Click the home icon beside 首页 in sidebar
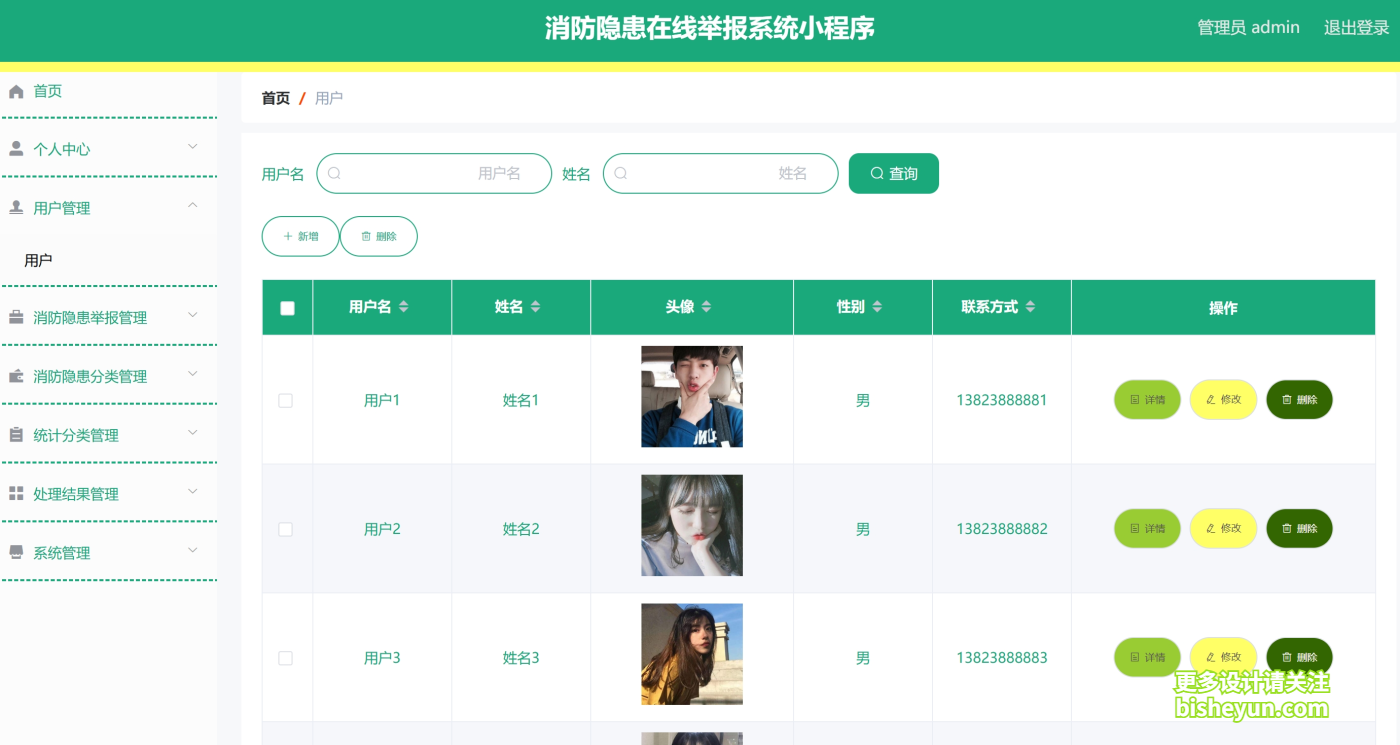Viewport: 1400px width, 745px height. [x=14, y=90]
